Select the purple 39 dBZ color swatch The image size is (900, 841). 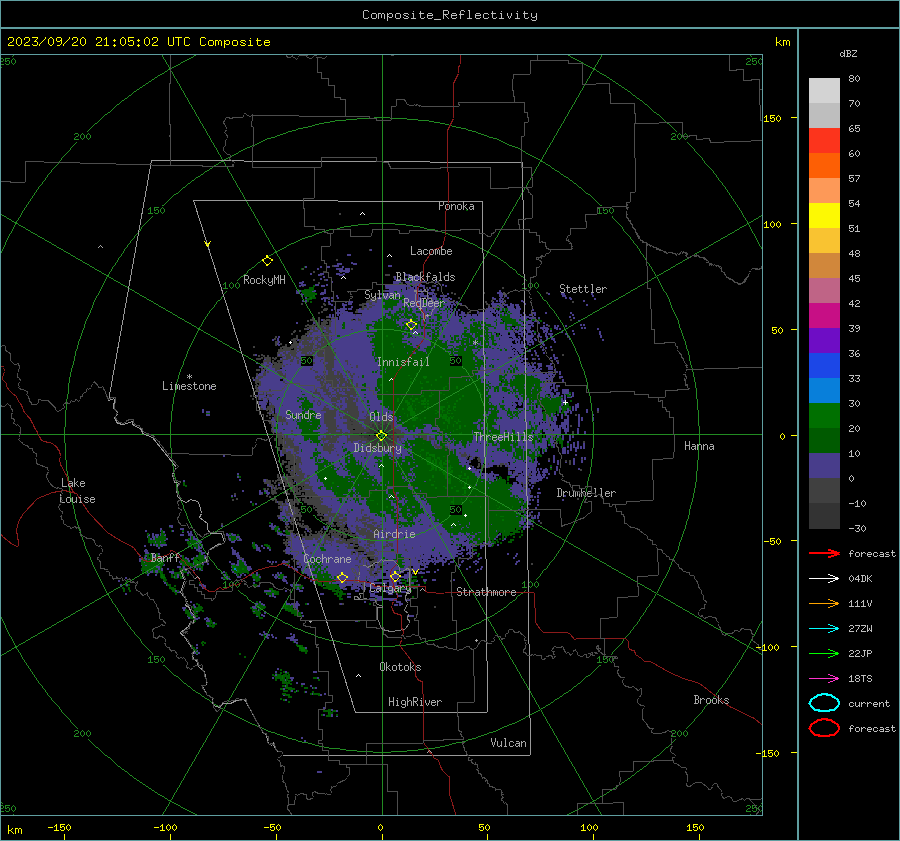click(824, 340)
